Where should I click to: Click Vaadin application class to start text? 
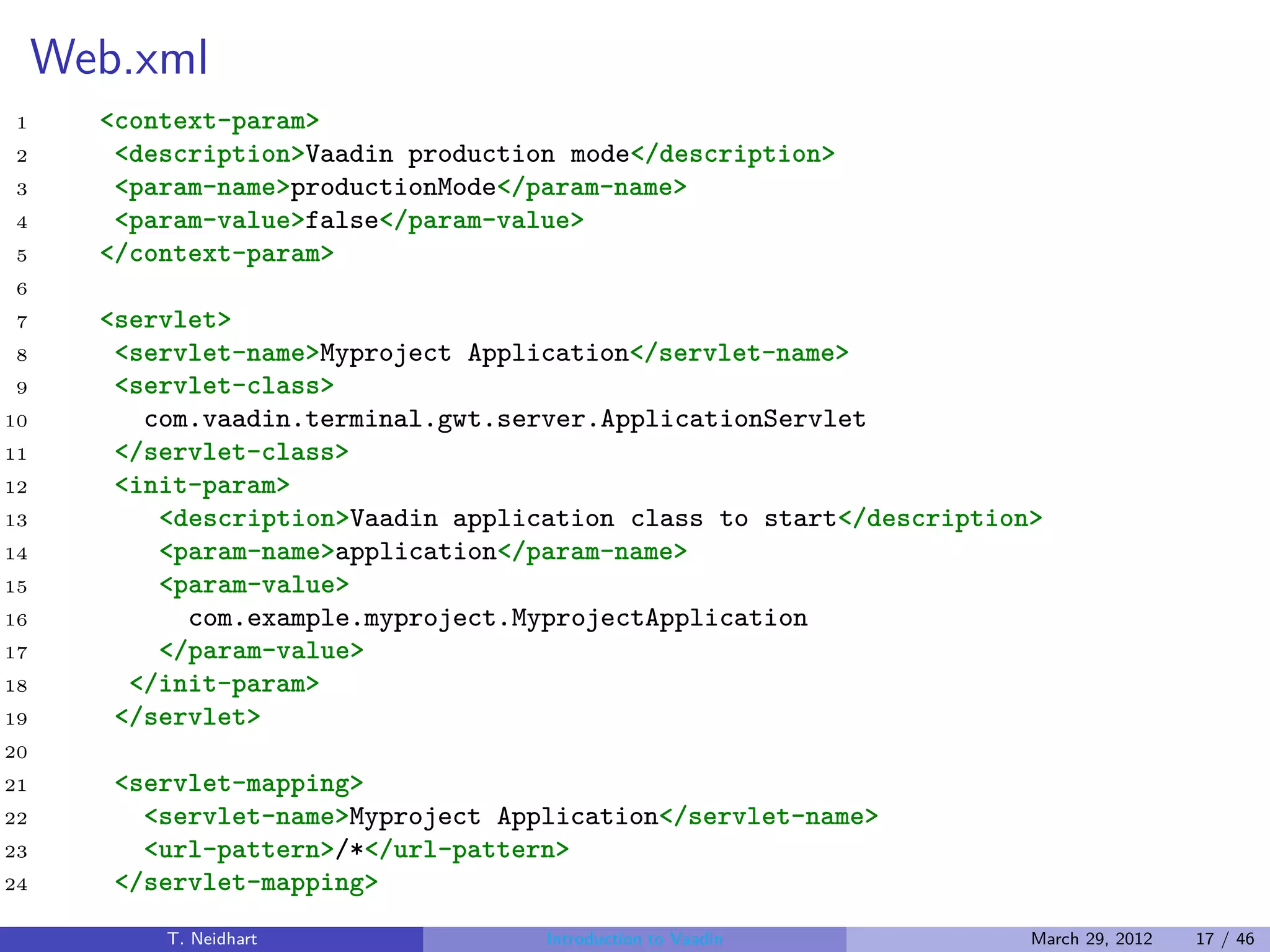point(593,519)
